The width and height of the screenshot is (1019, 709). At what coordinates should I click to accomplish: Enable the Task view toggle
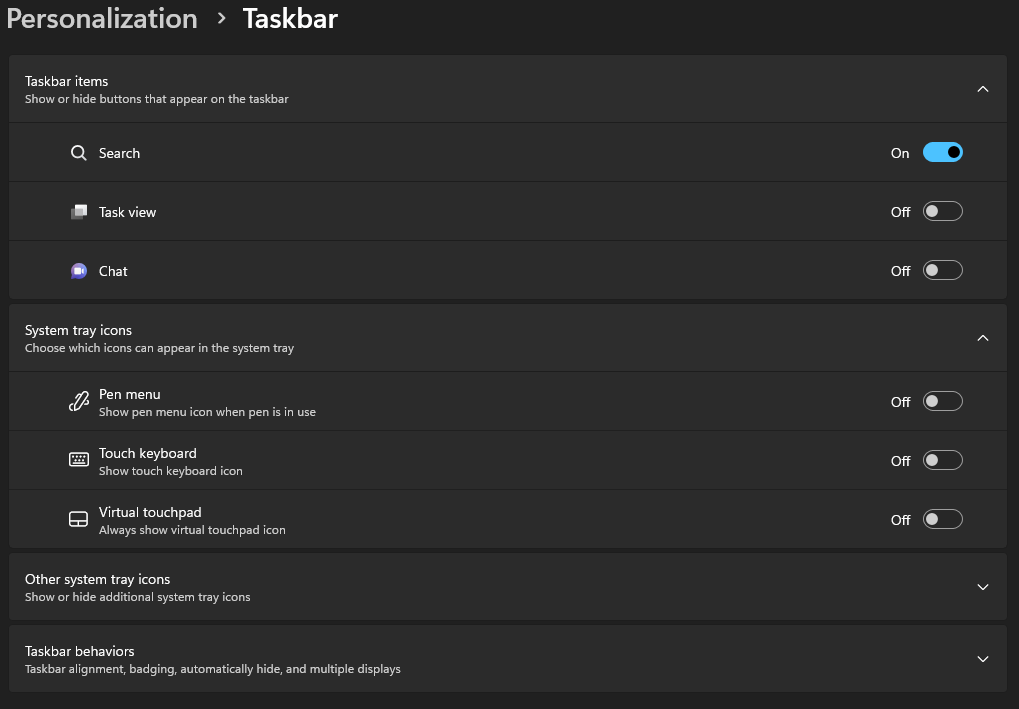(x=942, y=211)
